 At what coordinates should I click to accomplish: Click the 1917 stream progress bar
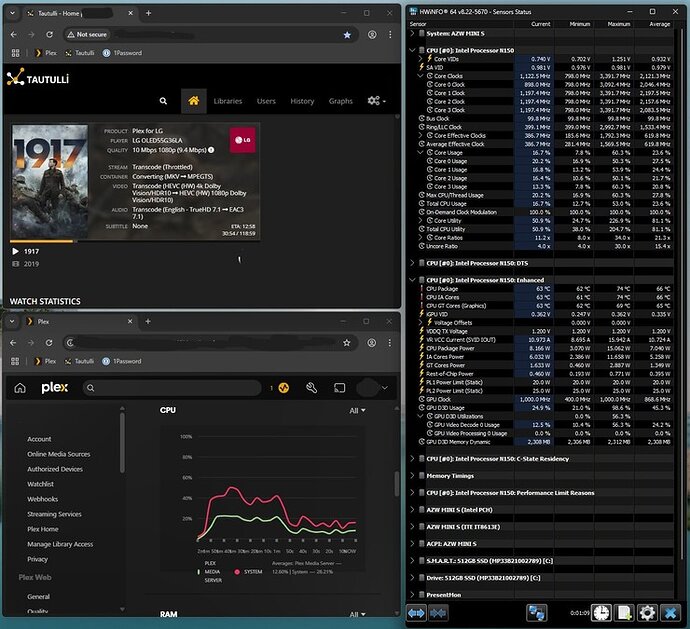click(x=135, y=241)
